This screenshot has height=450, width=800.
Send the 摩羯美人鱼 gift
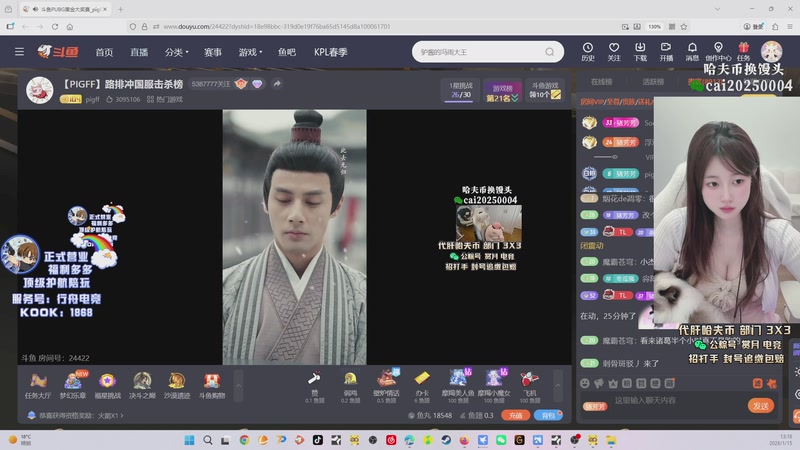[458, 386]
